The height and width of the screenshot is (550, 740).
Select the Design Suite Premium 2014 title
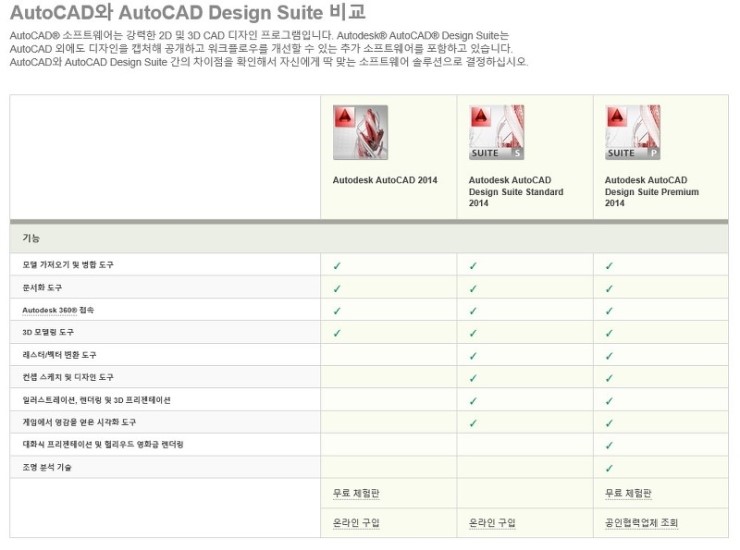652,191
